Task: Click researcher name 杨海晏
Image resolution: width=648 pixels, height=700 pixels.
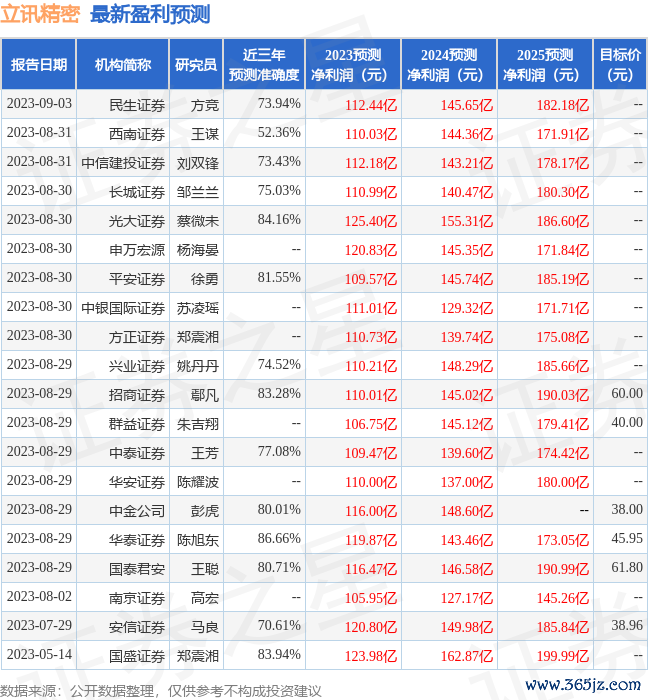Action: [x=198, y=250]
